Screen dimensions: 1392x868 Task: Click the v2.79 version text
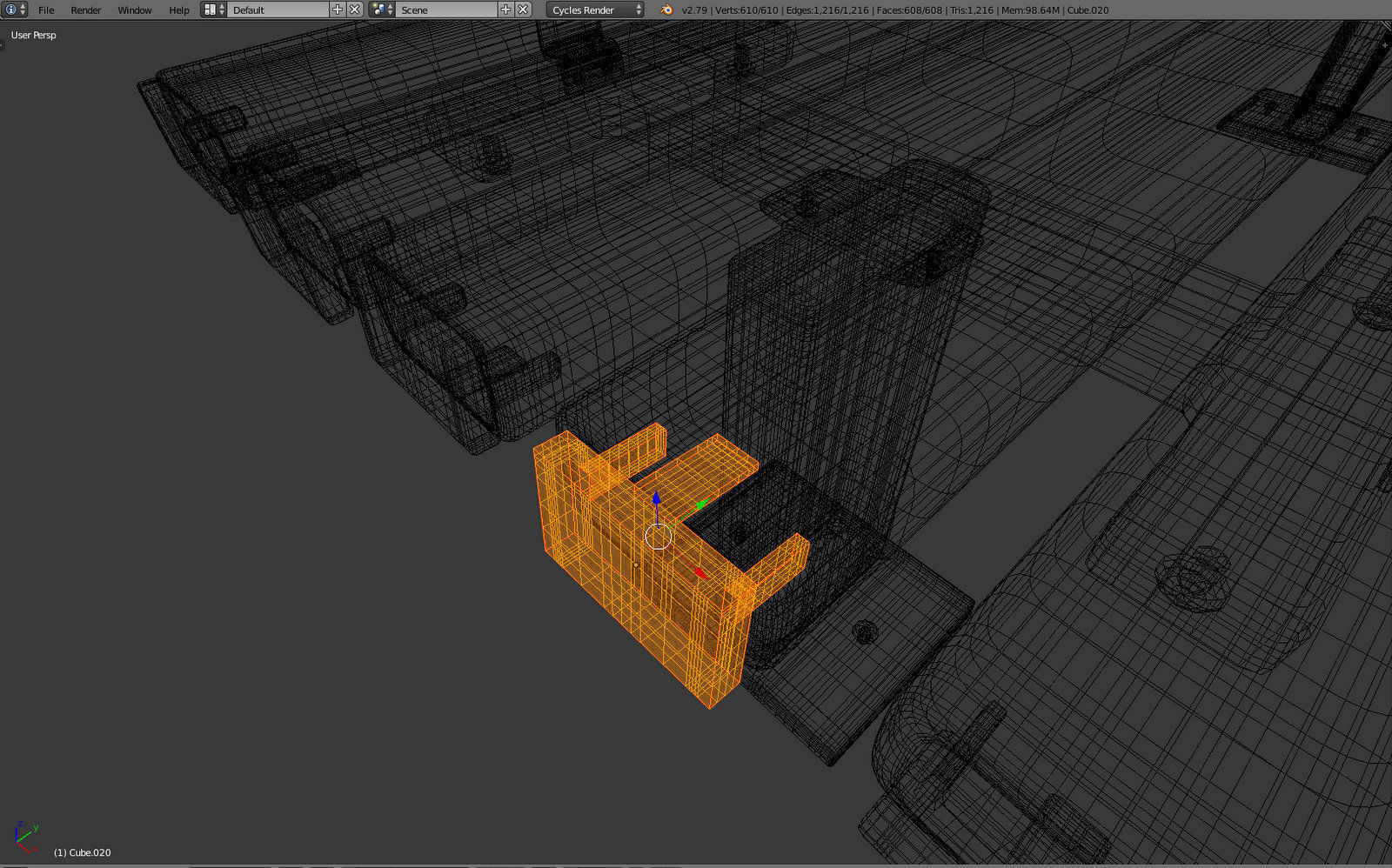click(x=694, y=10)
